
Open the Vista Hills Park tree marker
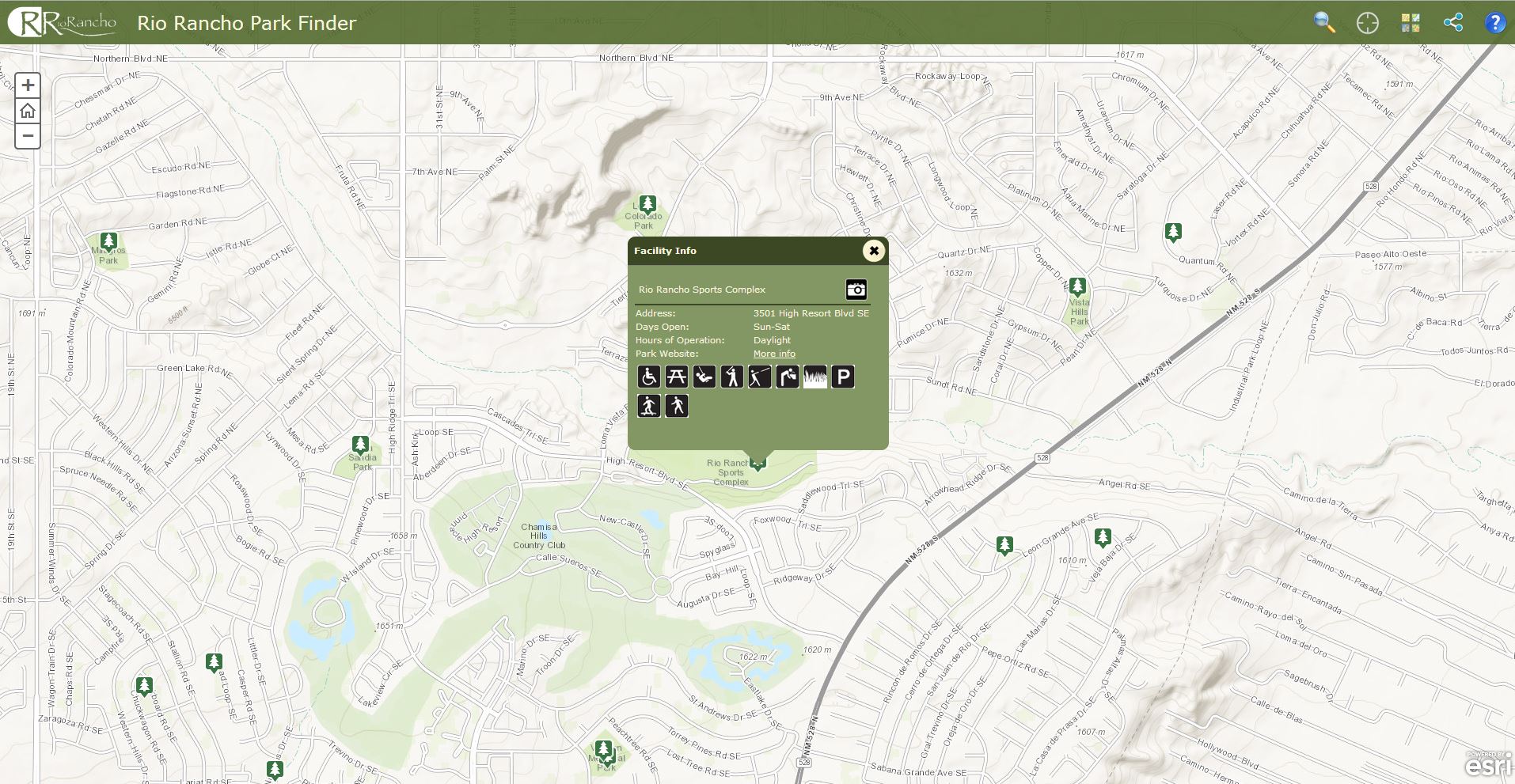tap(1077, 286)
